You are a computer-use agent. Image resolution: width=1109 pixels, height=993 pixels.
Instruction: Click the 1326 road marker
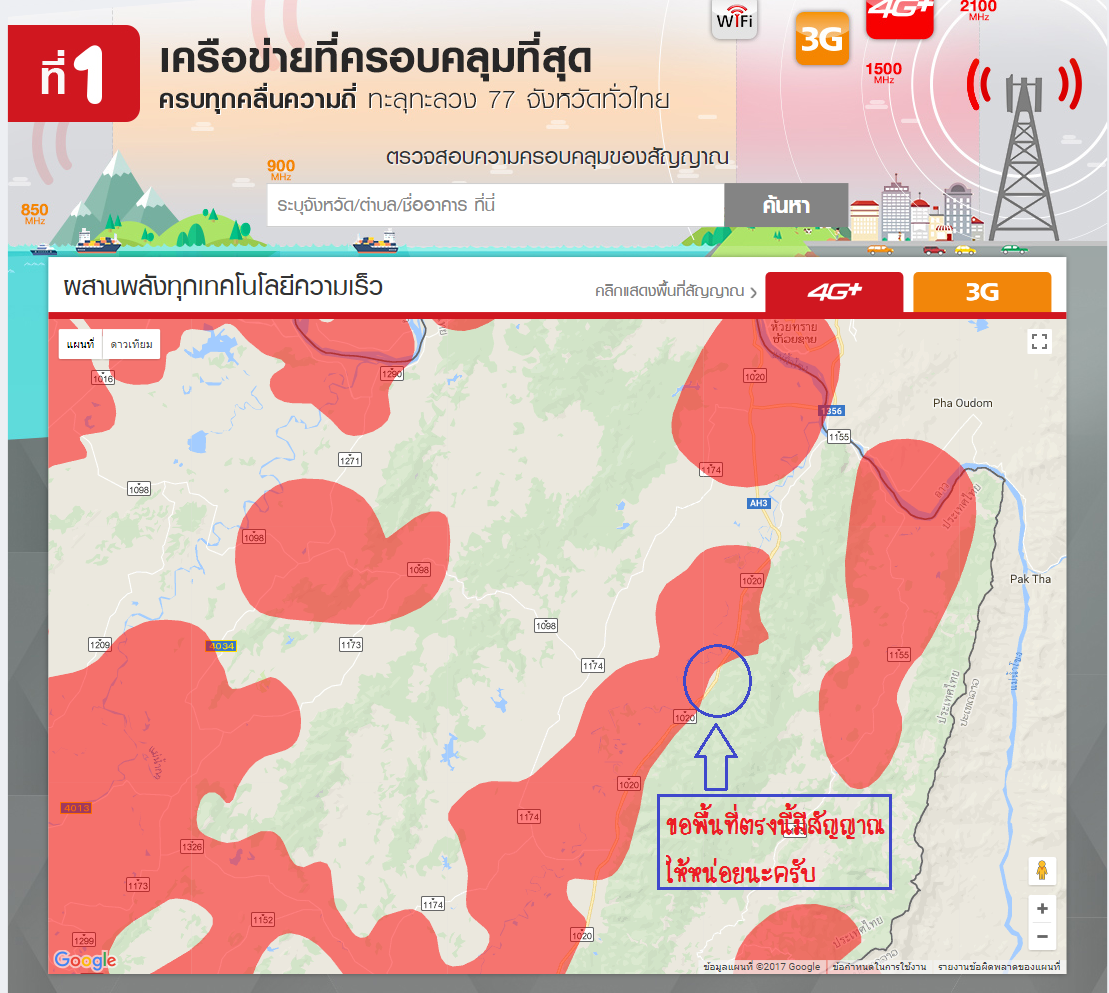(x=192, y=847)
